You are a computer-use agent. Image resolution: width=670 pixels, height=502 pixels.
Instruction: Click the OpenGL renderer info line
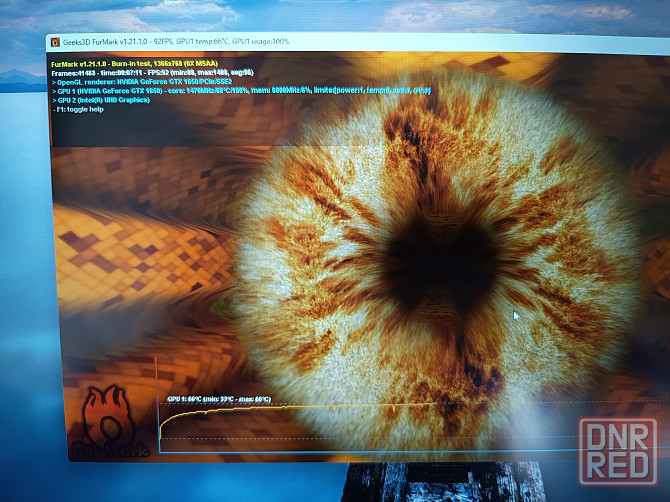click(x=140, y=81)
